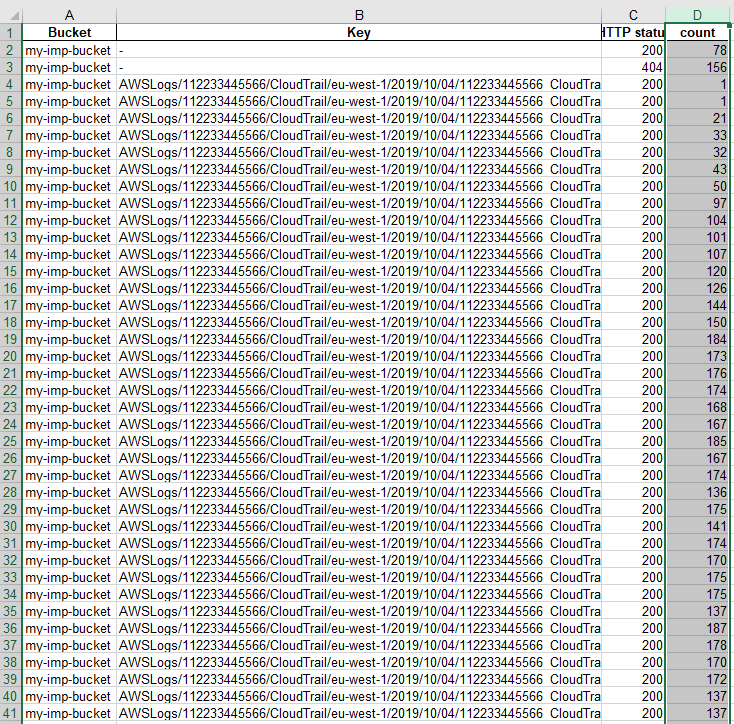Click count cell 185 in row 25
The image size is (734, 724).
pos(697,441)
